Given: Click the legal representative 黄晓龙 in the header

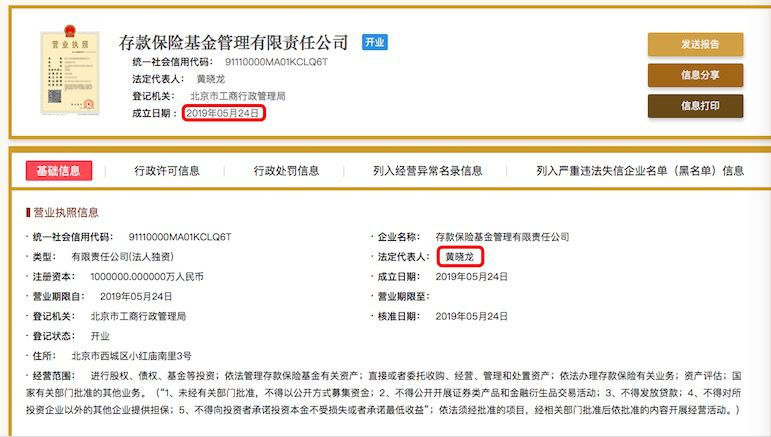Looking at the screenshot, I should point(210,79).
